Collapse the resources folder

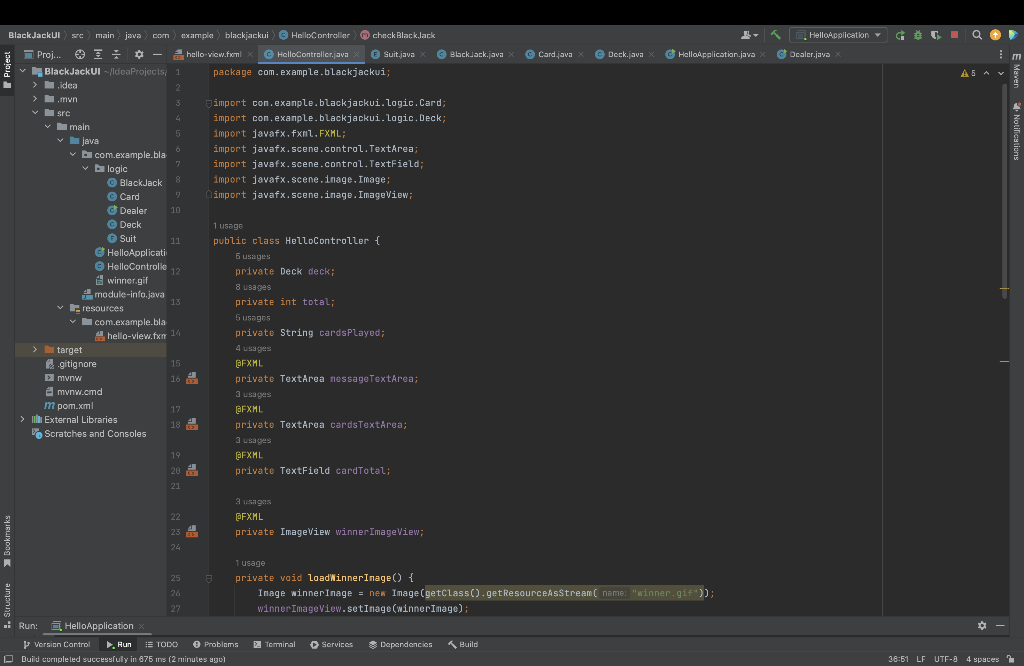tap(60, 308)
